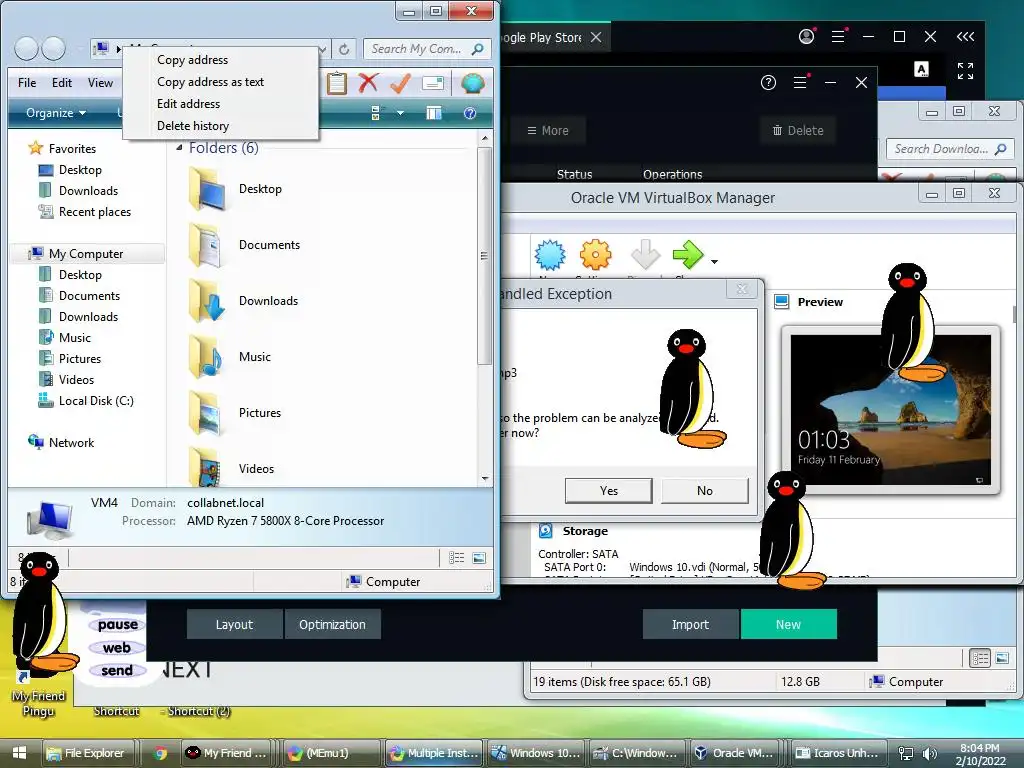Click the VM preview thumbnail

coord(890,409)
